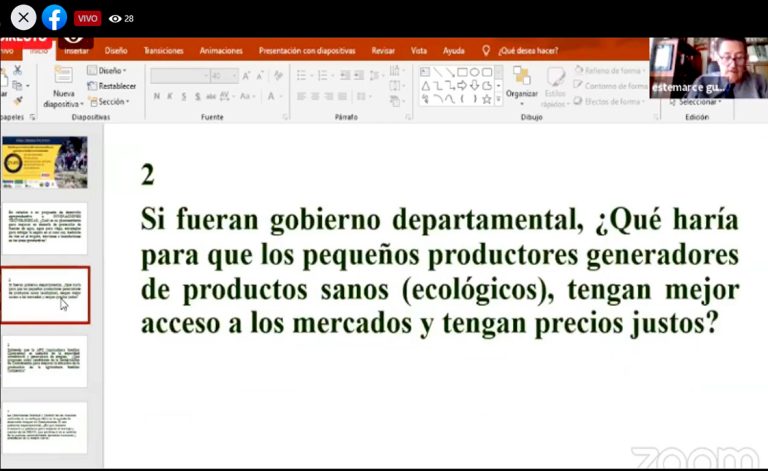Click the ¿Qué desea hacer? search box
Image resolution: width=768 pixels, height=471 pixels.
click(528, 50)
